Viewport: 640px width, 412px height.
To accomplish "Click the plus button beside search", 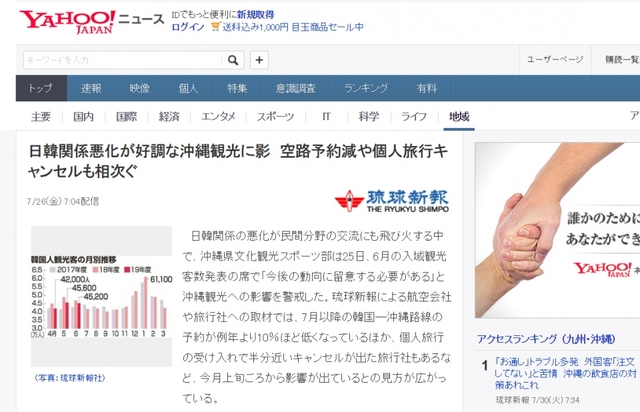I will [x=259, y=60].
